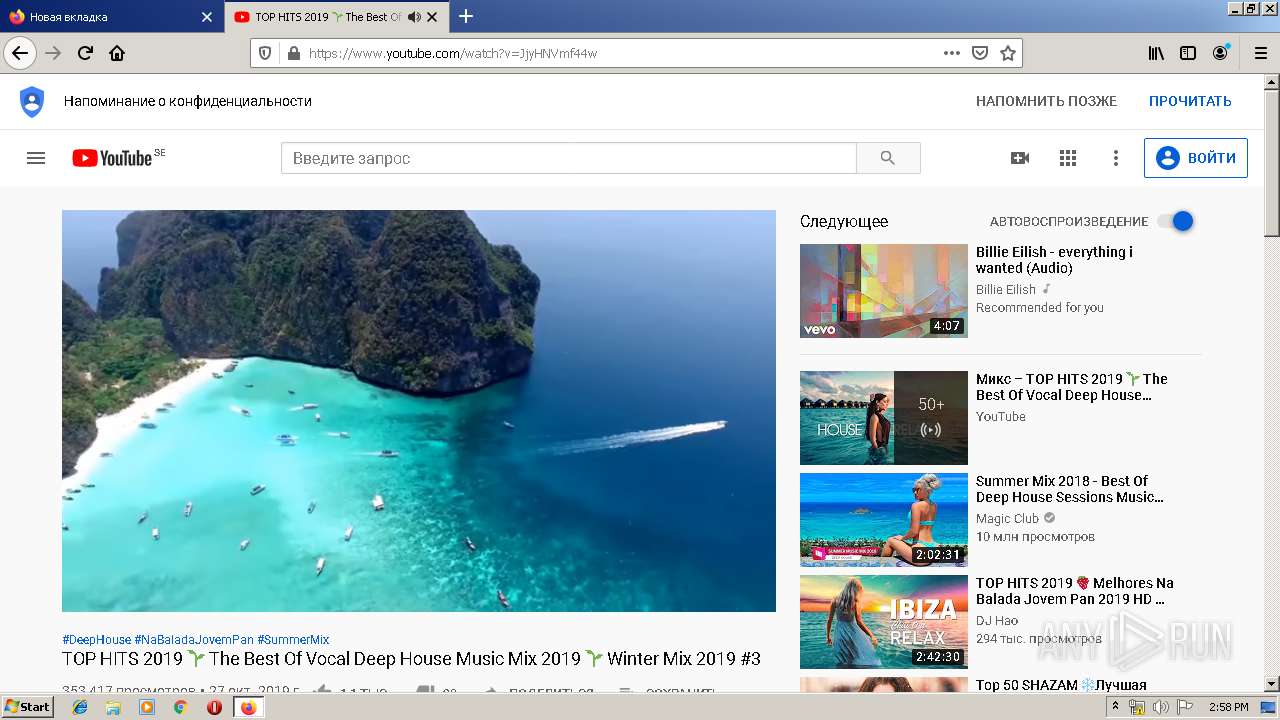Open Top 50 SHAZAM video title
This screenshot has width=1280, height=720.
point(1061,685)
